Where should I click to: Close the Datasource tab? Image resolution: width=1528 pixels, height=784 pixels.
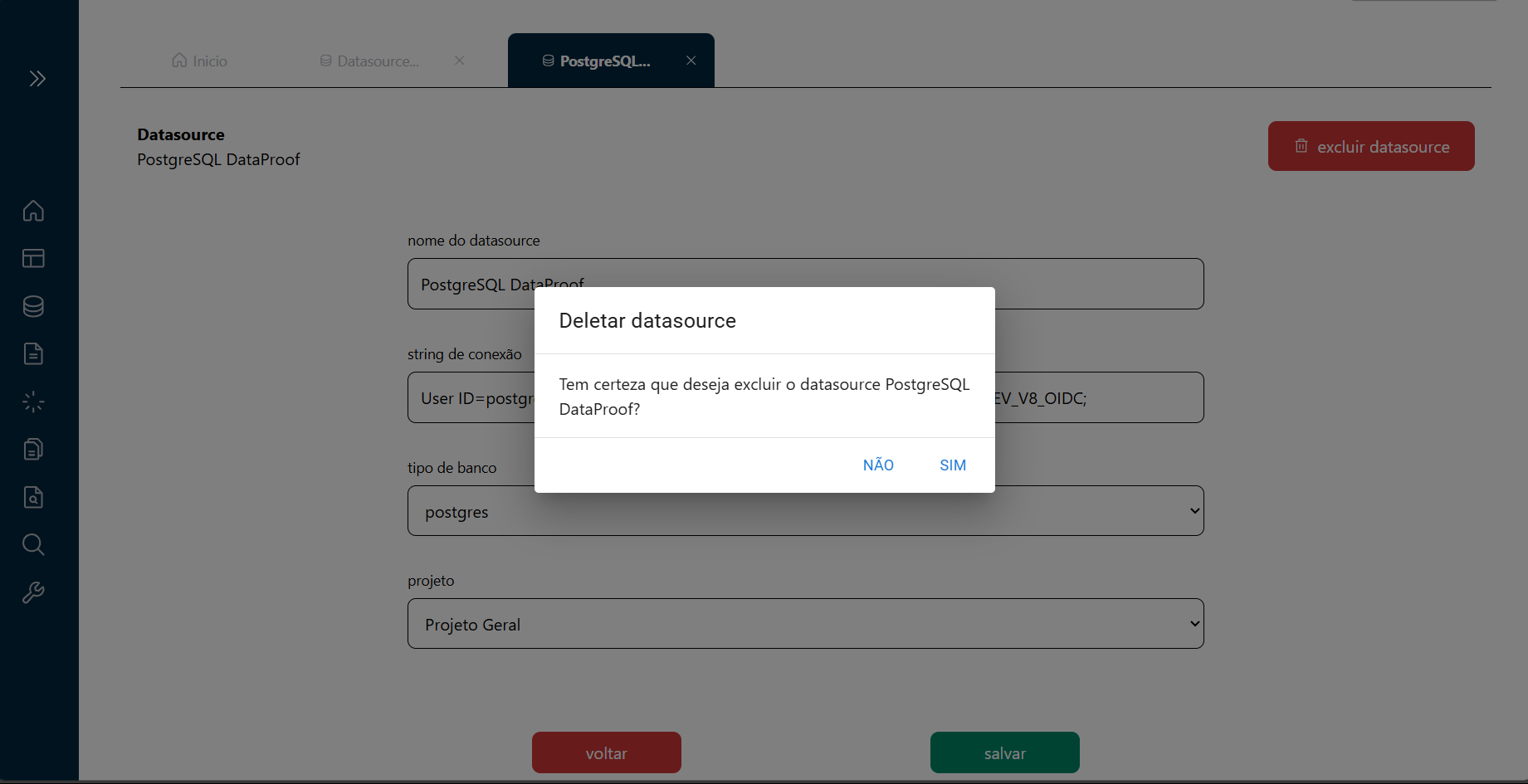point(459,61)
